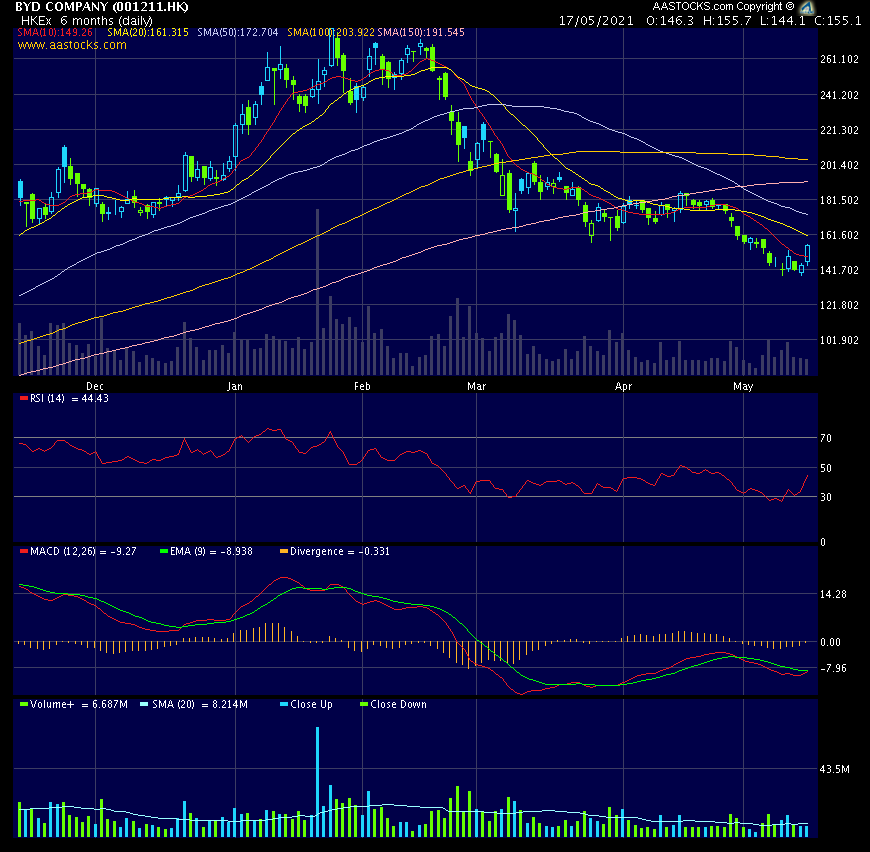This screenshot has width=870, height=852.
Task: Click the 181.502 price axis label
Action: pyautogui.click(x=839, y=200)
